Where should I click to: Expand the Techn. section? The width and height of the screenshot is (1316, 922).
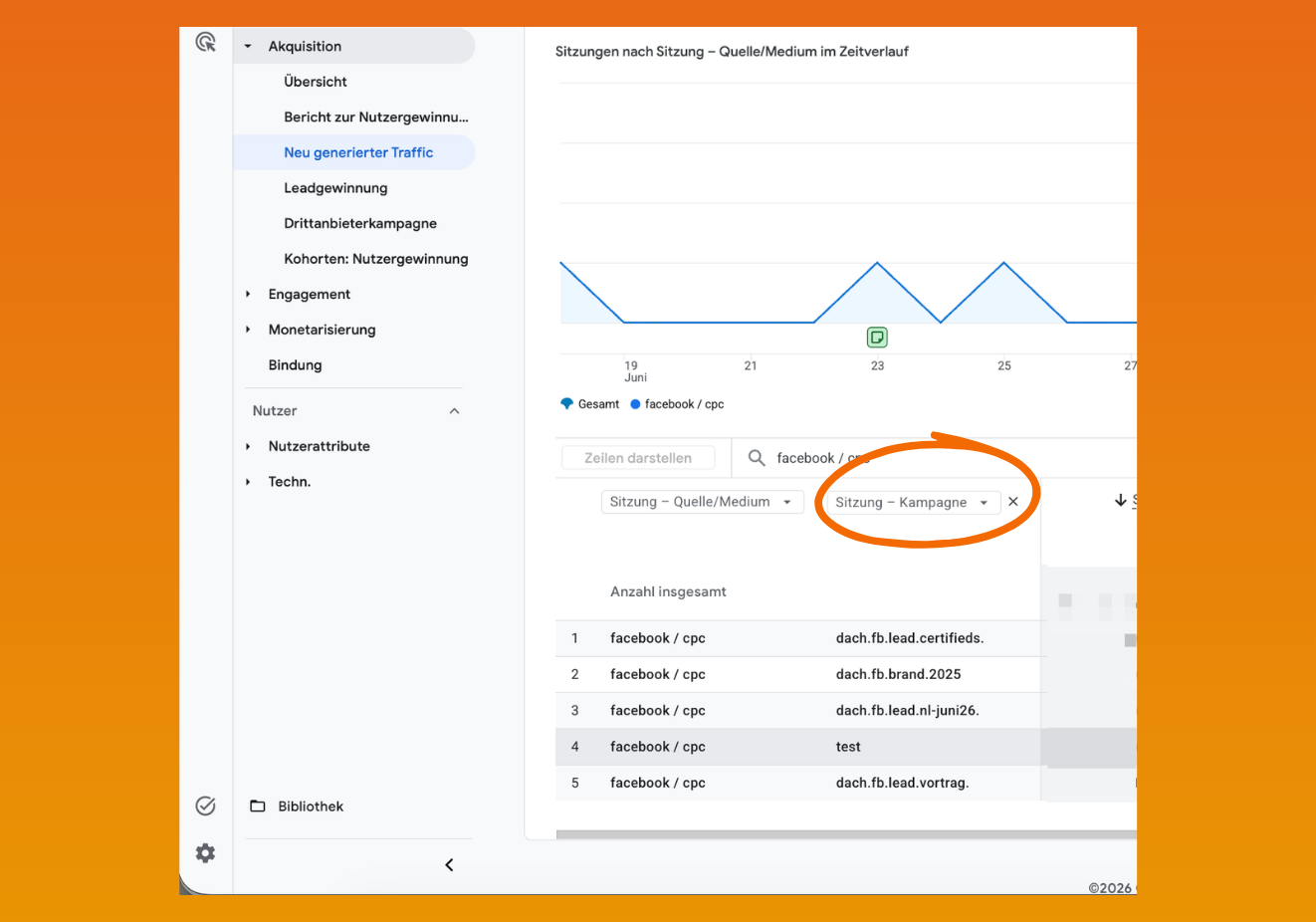248,482
